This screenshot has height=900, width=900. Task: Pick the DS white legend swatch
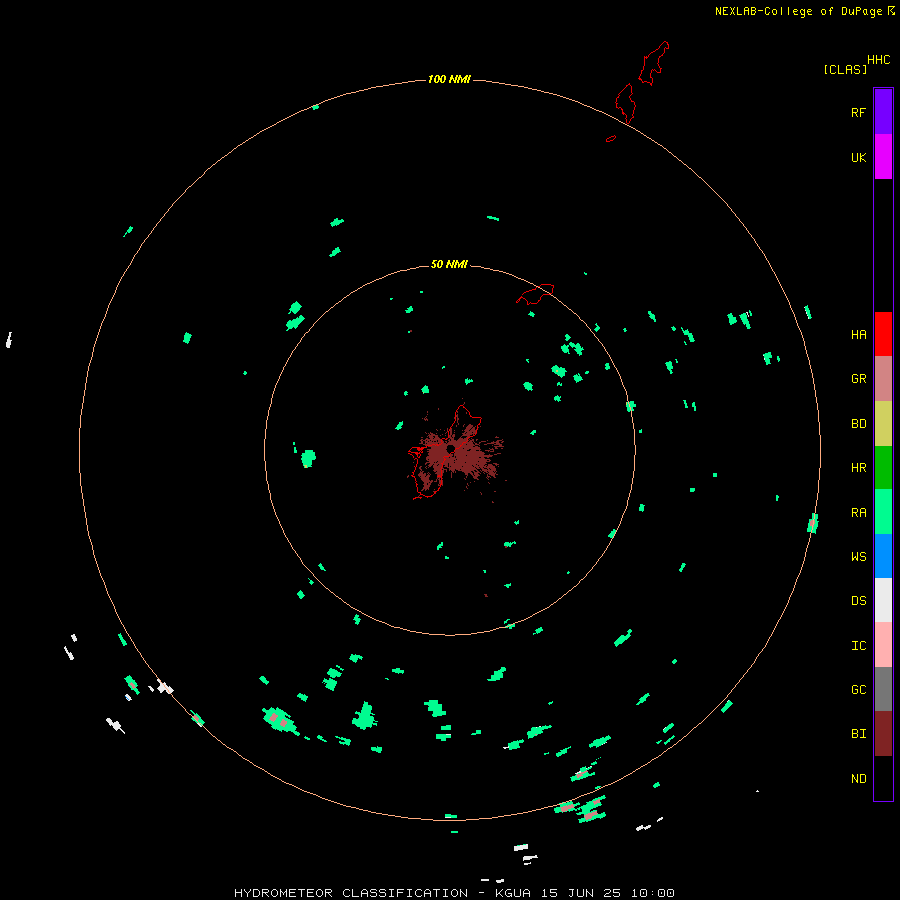pos(883,600)
